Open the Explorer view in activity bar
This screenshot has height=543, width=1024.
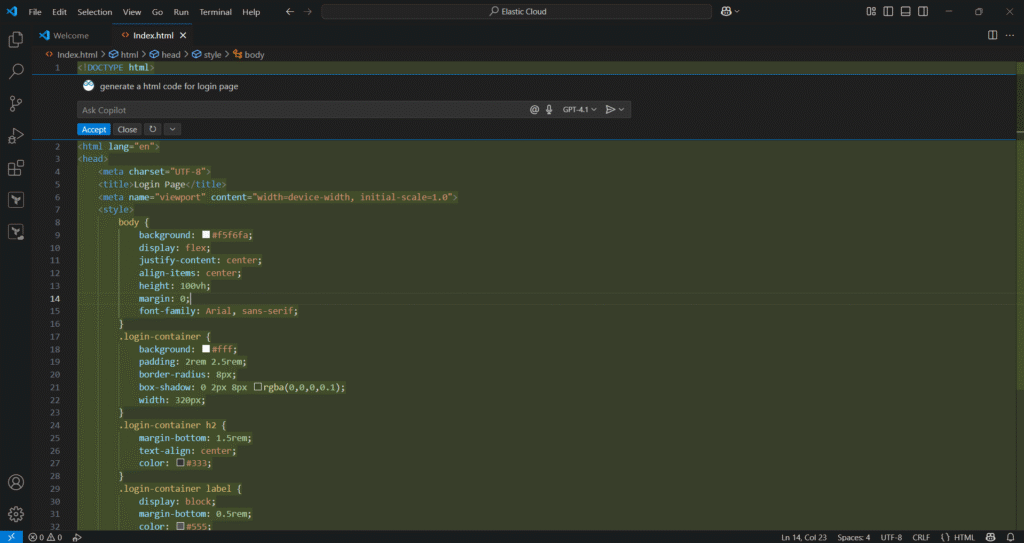tap(16, 40)
